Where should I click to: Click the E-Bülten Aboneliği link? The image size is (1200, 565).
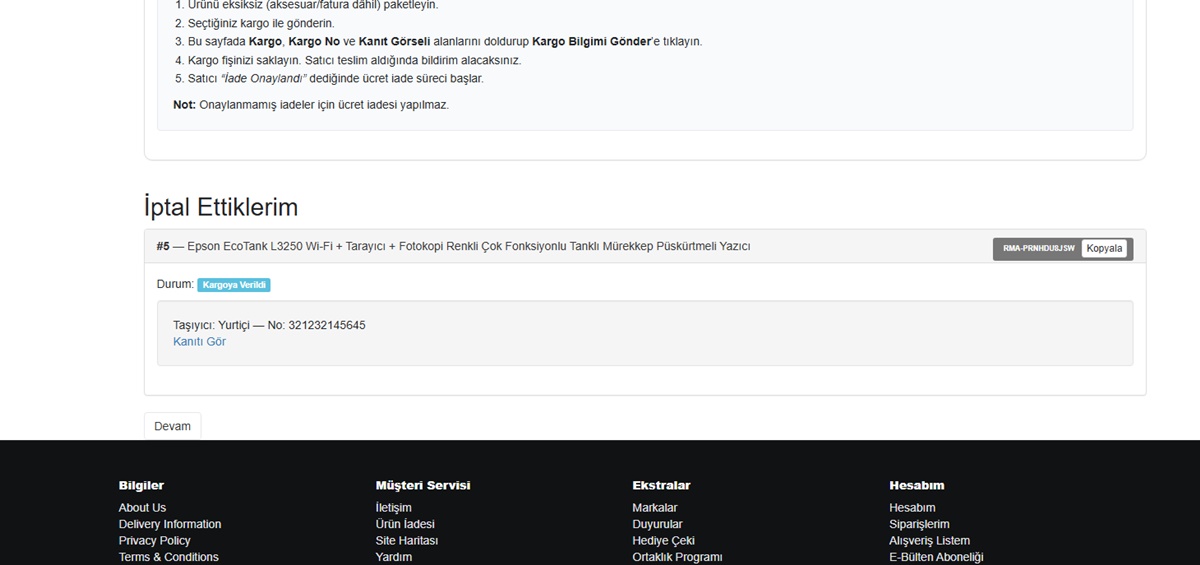tap(936, 557)
